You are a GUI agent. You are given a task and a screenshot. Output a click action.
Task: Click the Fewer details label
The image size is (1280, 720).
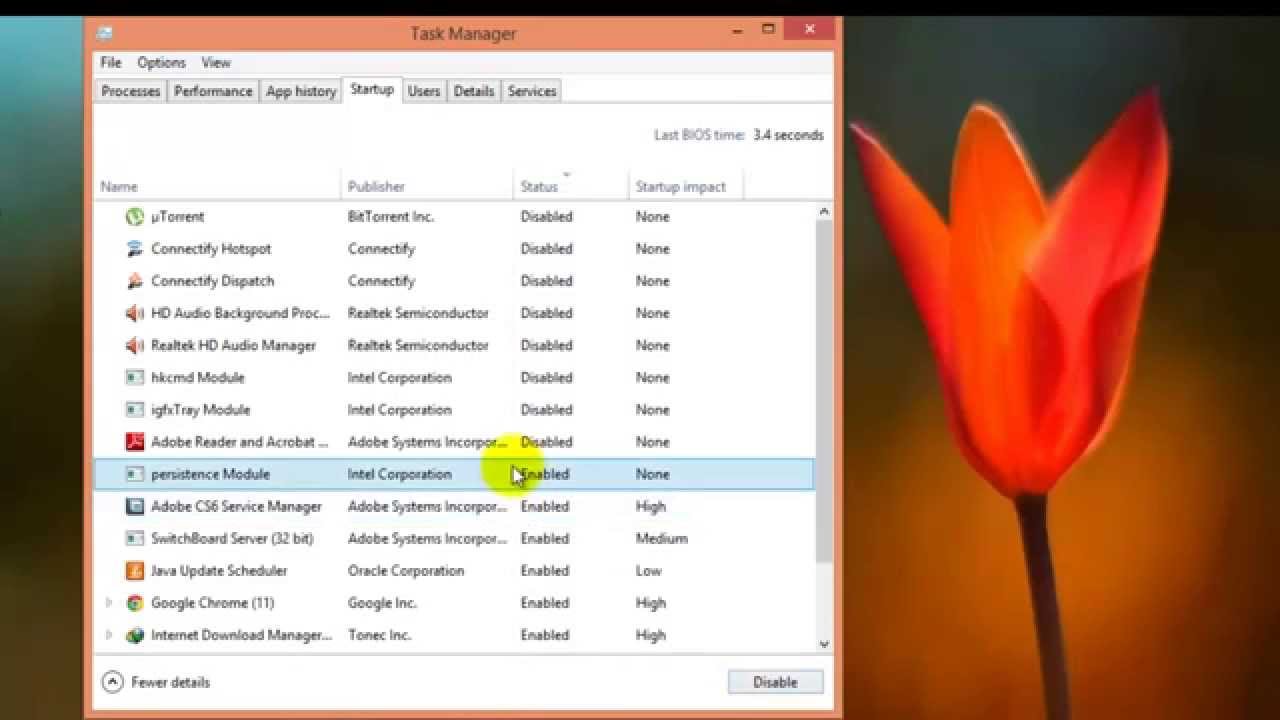click(x=171, y=682)
